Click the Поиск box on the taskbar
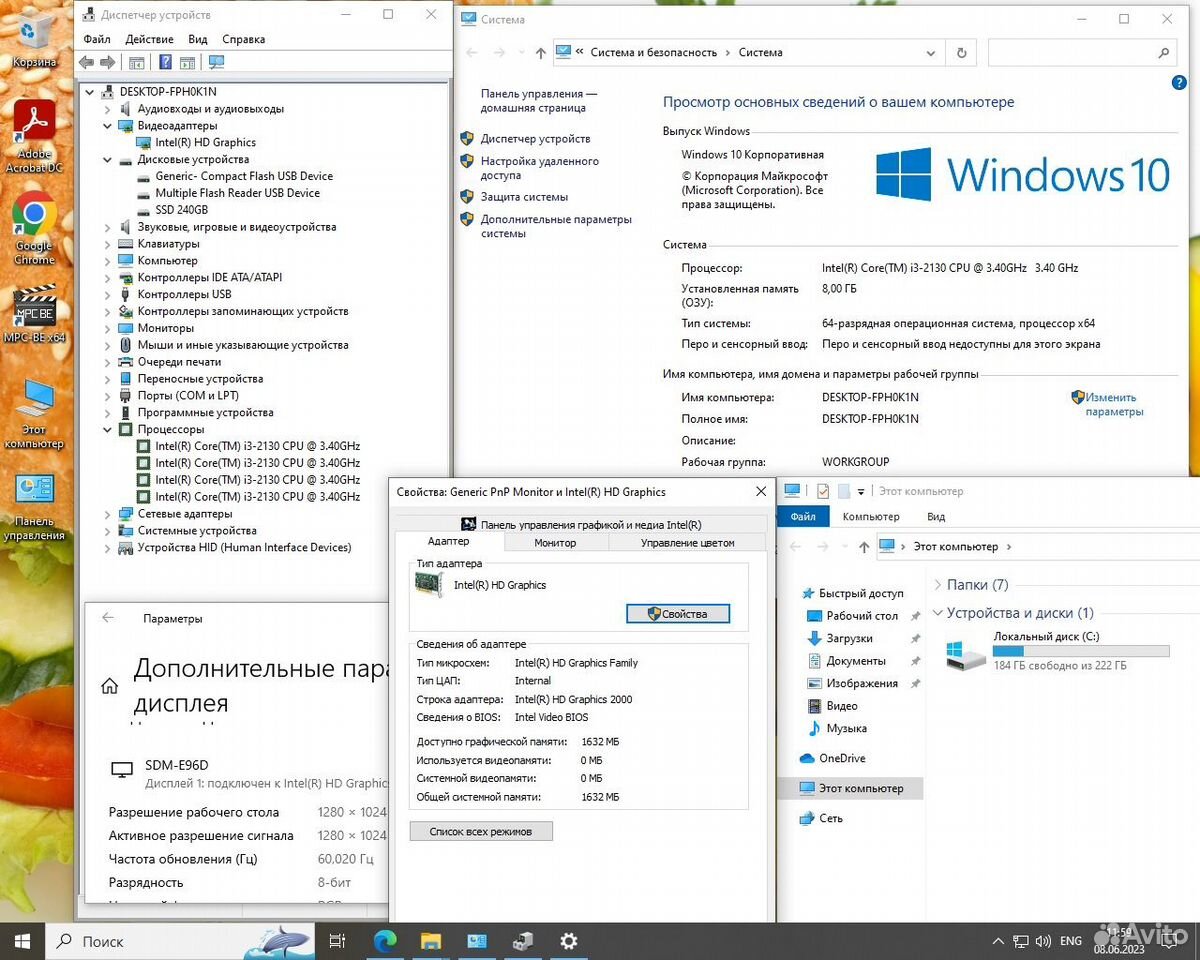 coord(180,941)
